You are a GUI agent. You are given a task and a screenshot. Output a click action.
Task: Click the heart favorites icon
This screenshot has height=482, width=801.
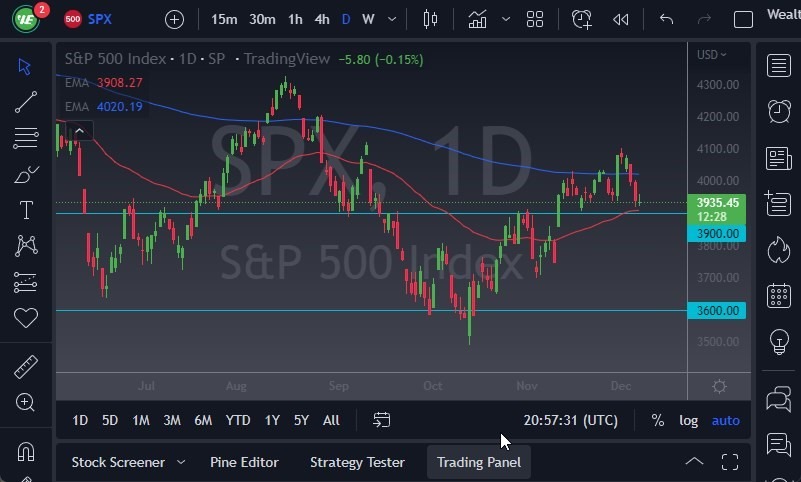(26, 318)
